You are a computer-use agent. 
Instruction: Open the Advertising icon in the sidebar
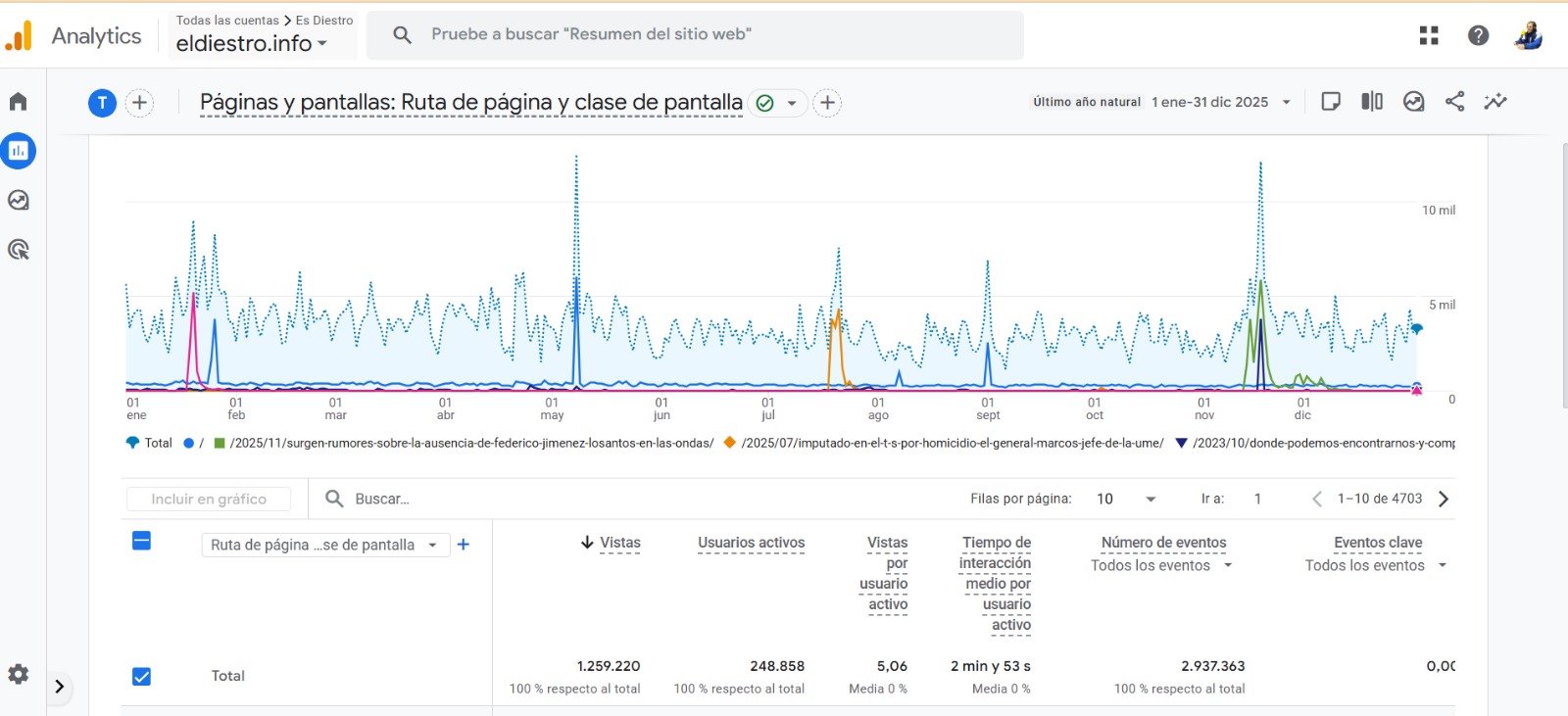point(19,250)
